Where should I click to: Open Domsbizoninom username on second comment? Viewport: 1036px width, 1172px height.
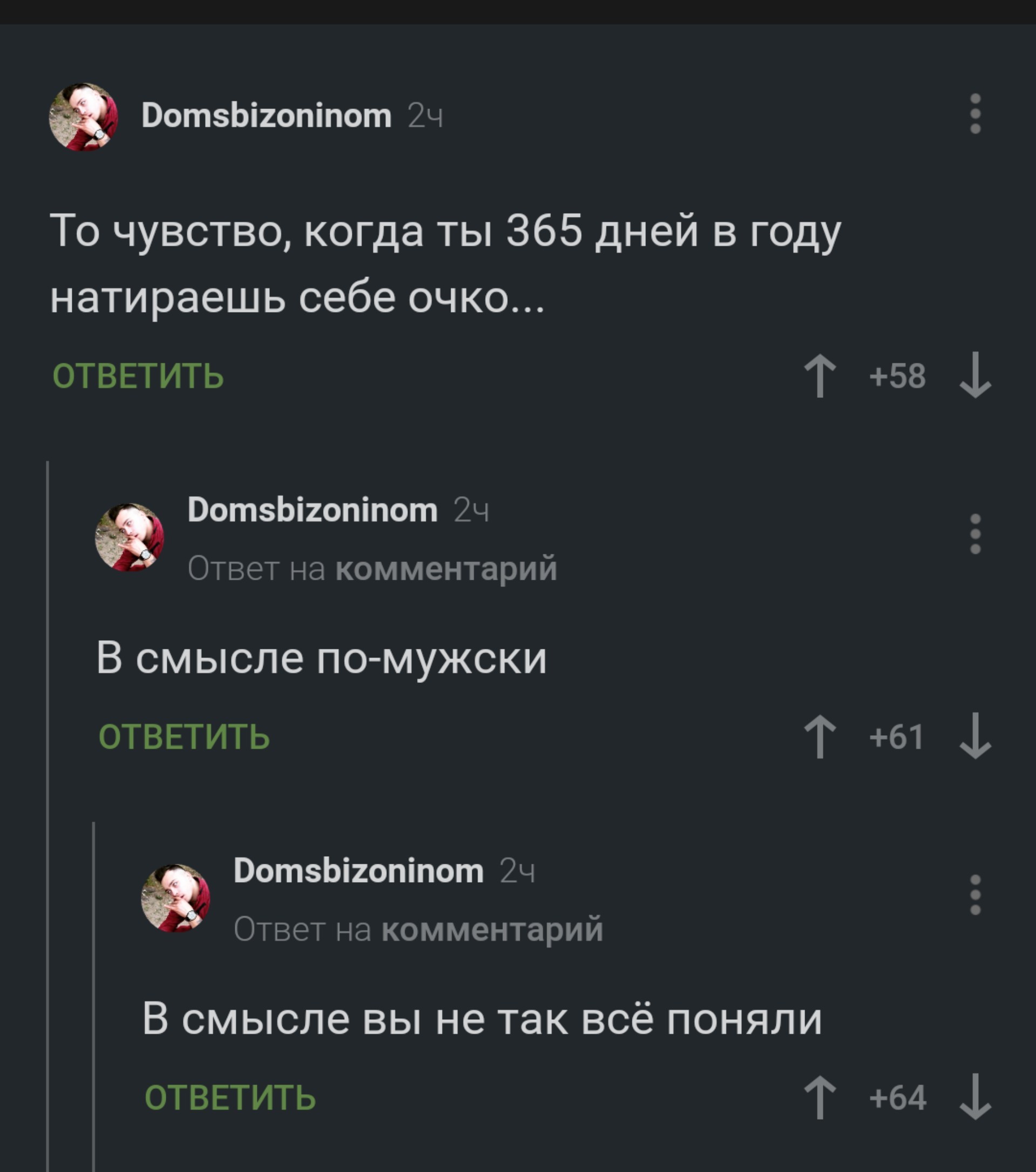point(312,510)
